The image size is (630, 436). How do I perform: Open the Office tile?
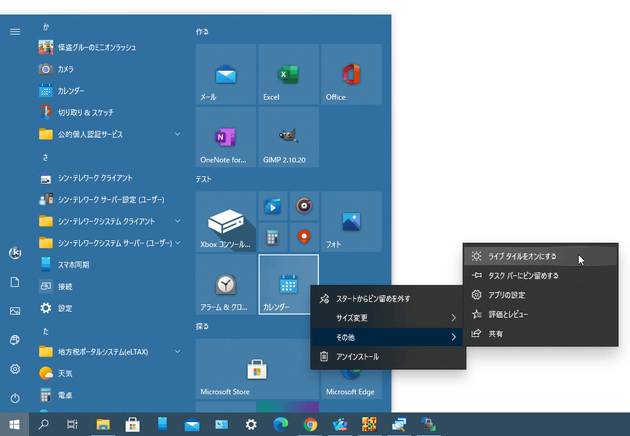point(351,74)
